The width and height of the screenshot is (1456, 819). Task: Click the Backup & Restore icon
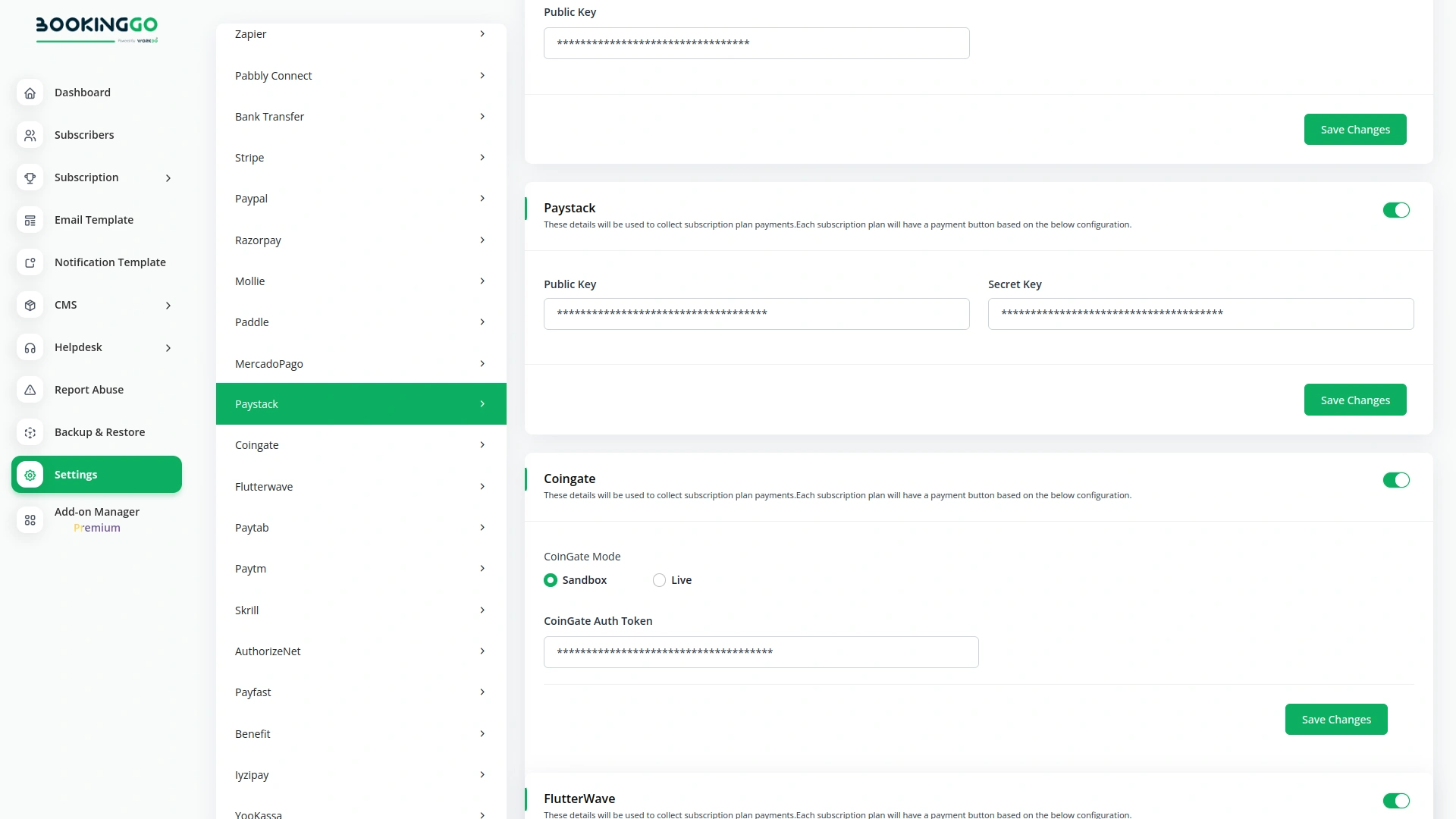tap(30, 432)
